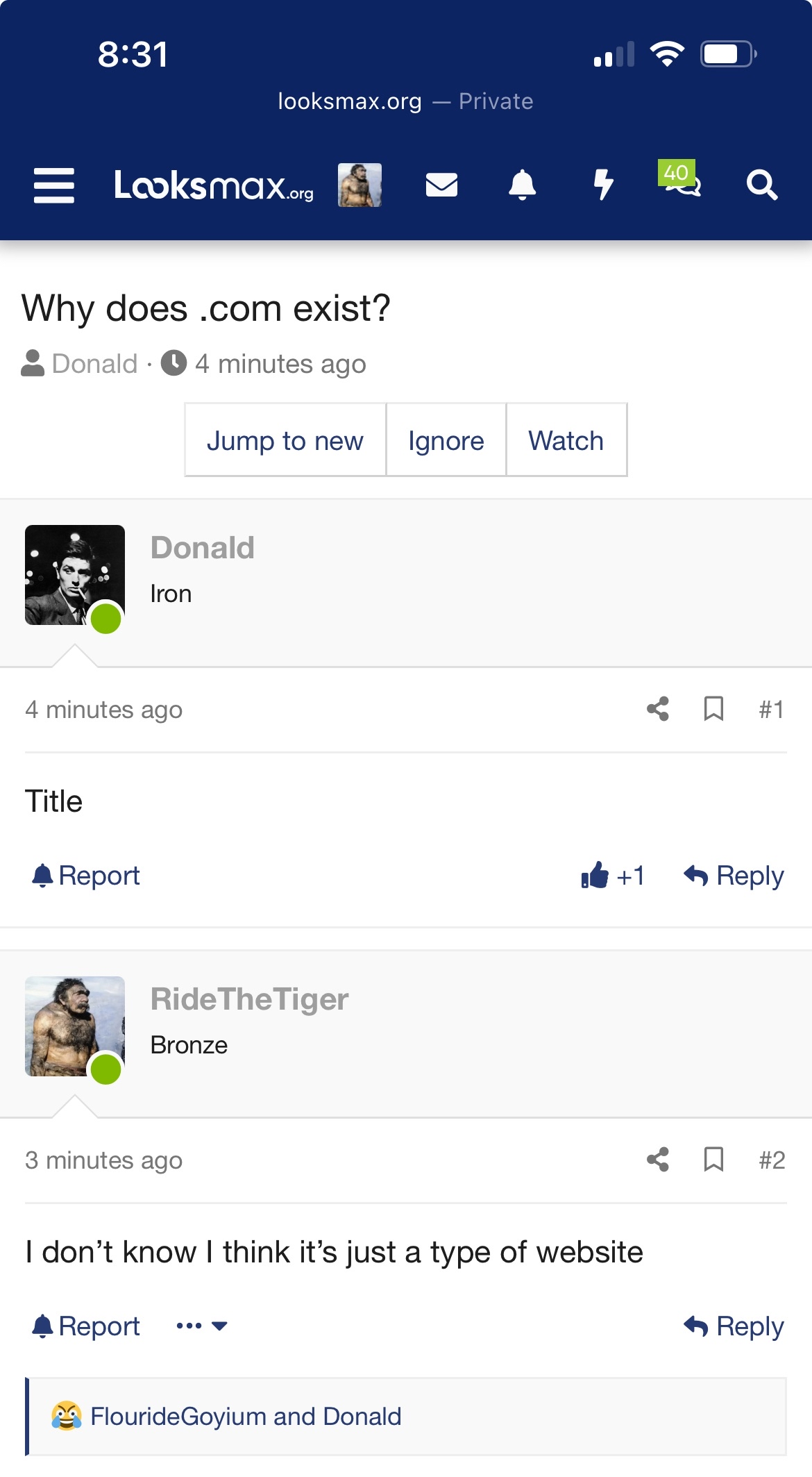This screenshot has width=812, height=1477.
Task: Report RideTheTiger's post
Action: point(86,1326)
